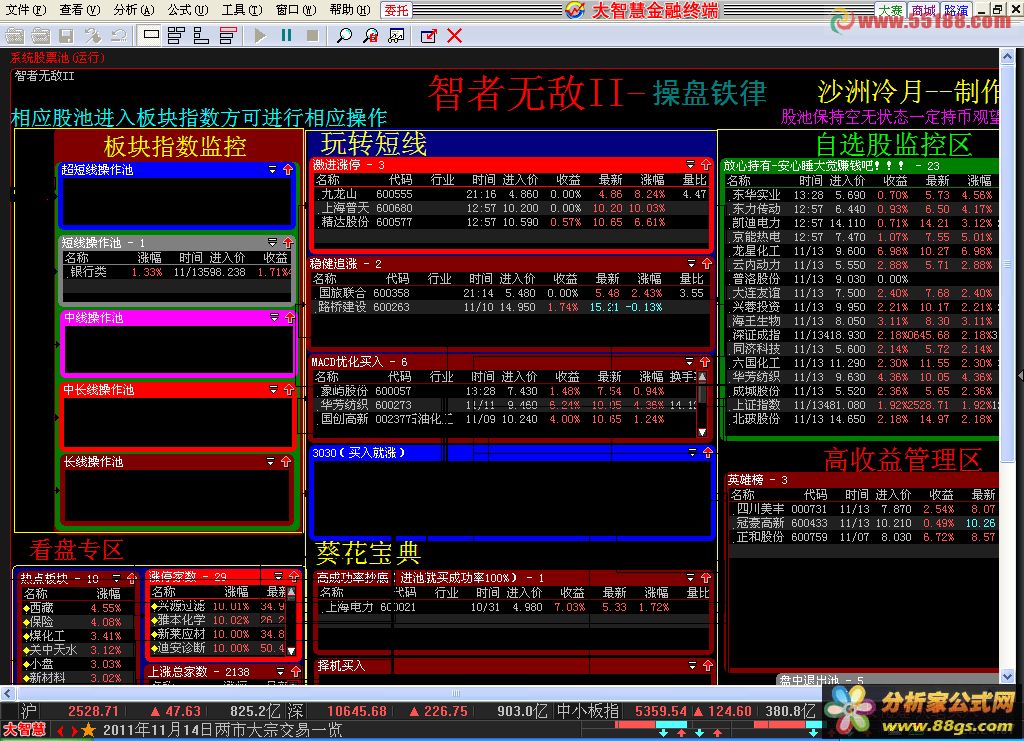Click the pop-out window arrow icon
Screen dimensions: 1024x741
[428, 35]
